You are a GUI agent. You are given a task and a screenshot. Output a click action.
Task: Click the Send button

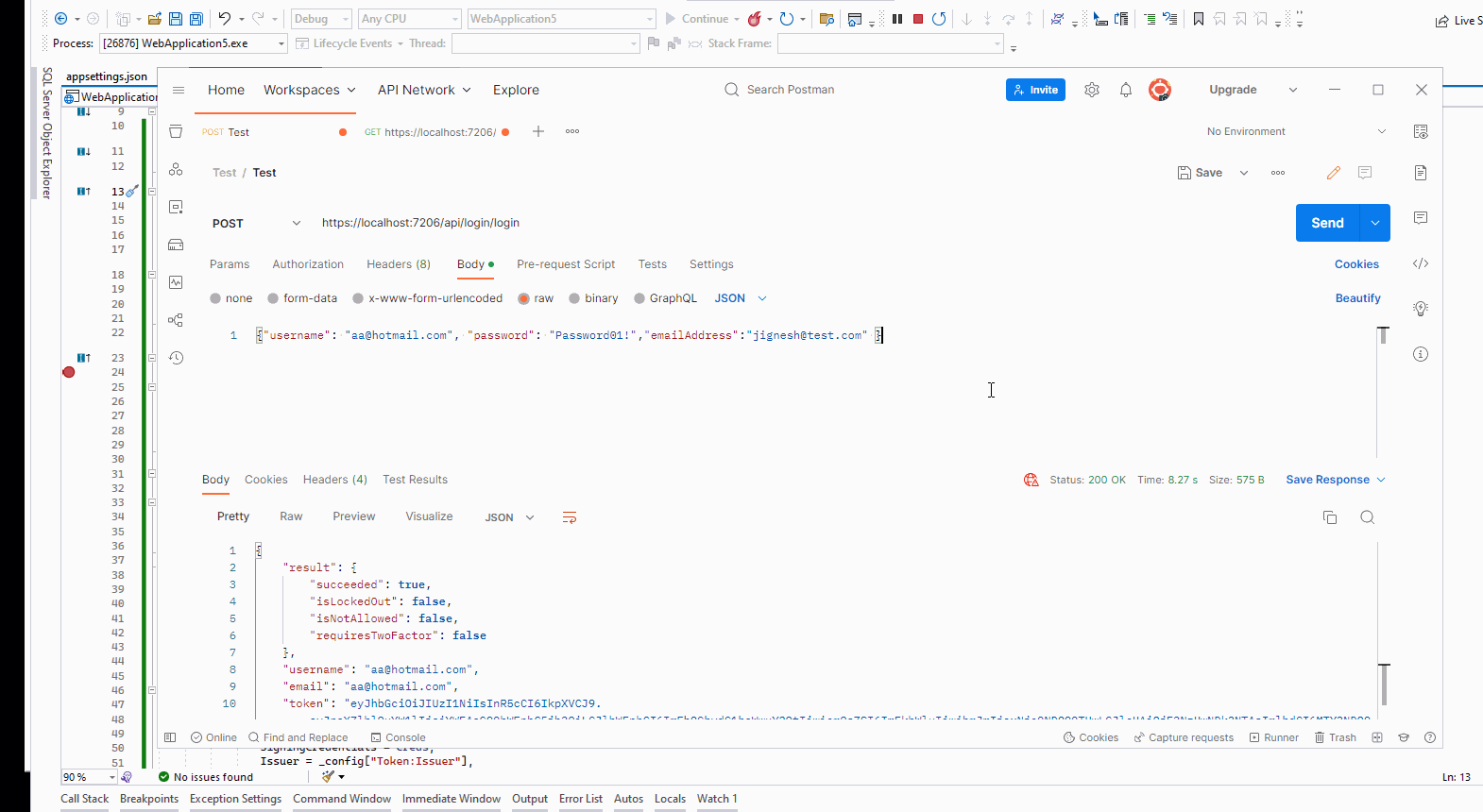pyautogui.click(x=1327, y=223)
